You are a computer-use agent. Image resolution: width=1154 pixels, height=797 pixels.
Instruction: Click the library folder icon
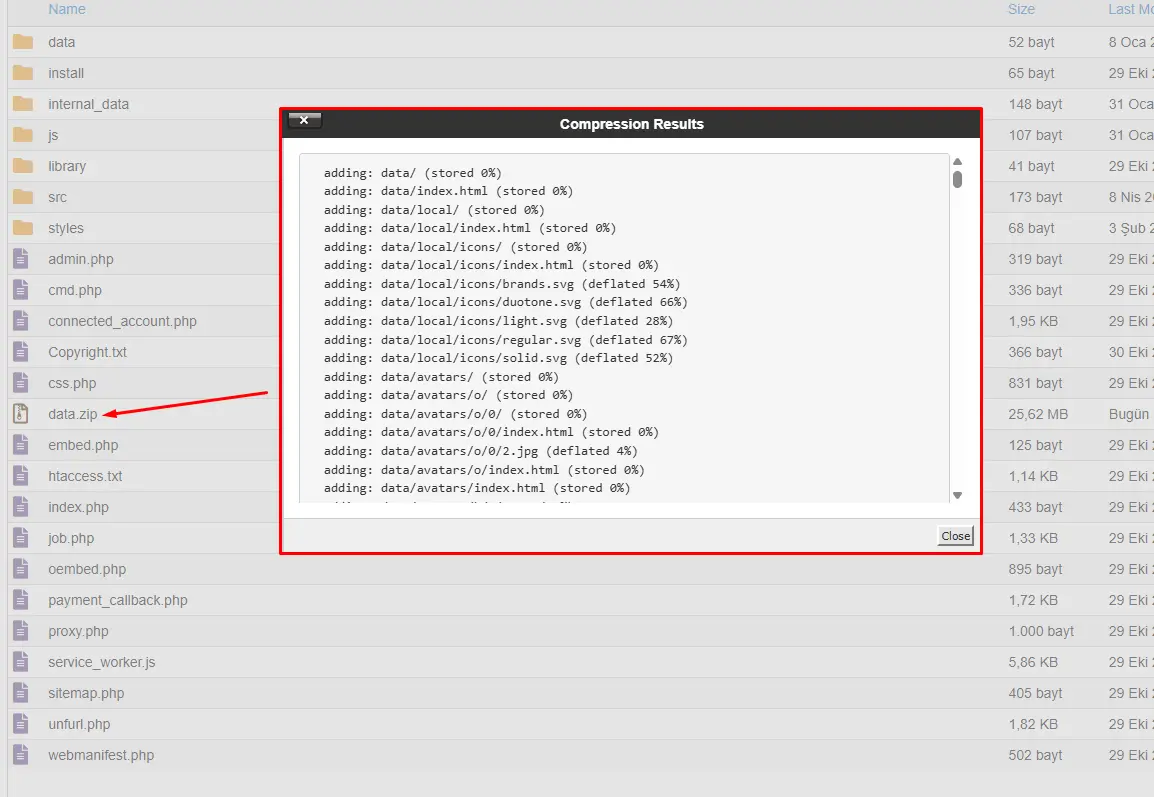pyautogui.click(x=23, y=166)
